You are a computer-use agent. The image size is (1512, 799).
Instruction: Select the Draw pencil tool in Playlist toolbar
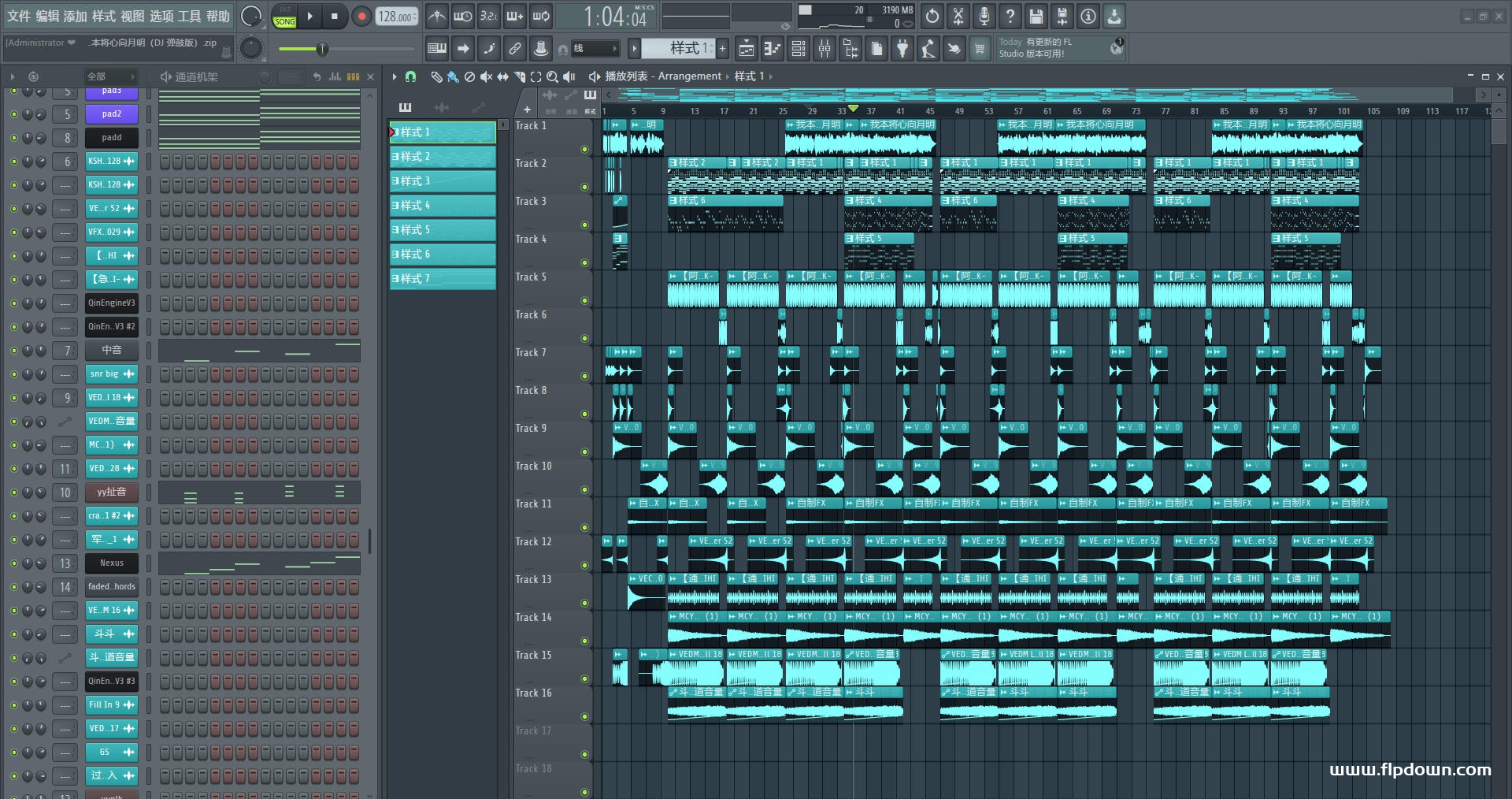tap(436, 76)
